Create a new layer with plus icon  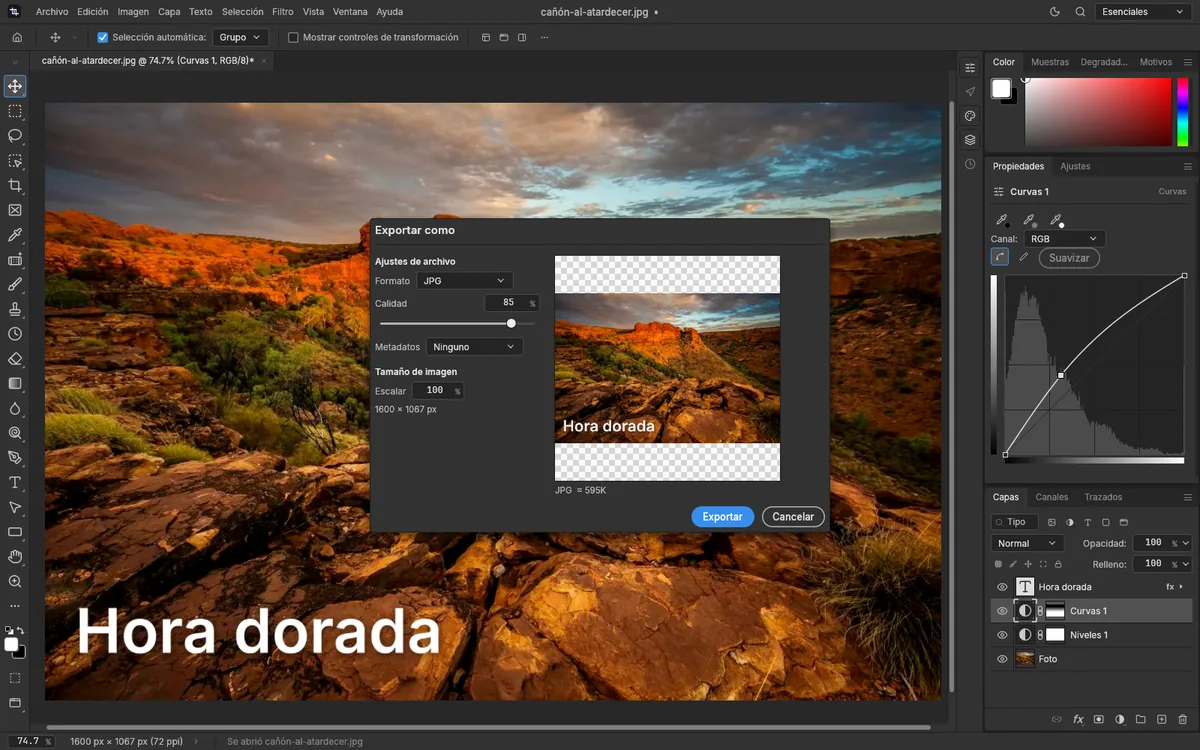click(1162, 719)
